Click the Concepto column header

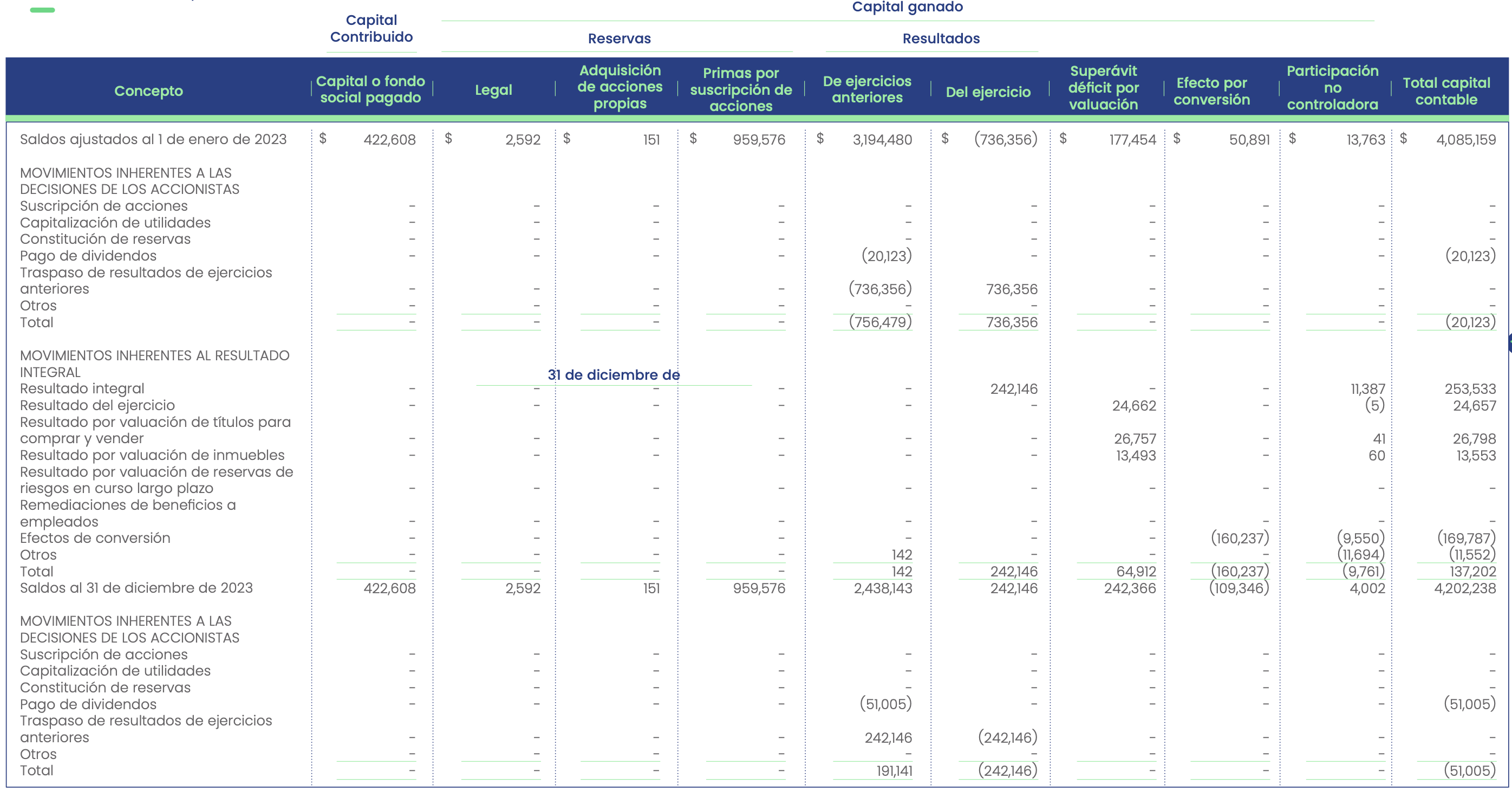pos(148,91)
